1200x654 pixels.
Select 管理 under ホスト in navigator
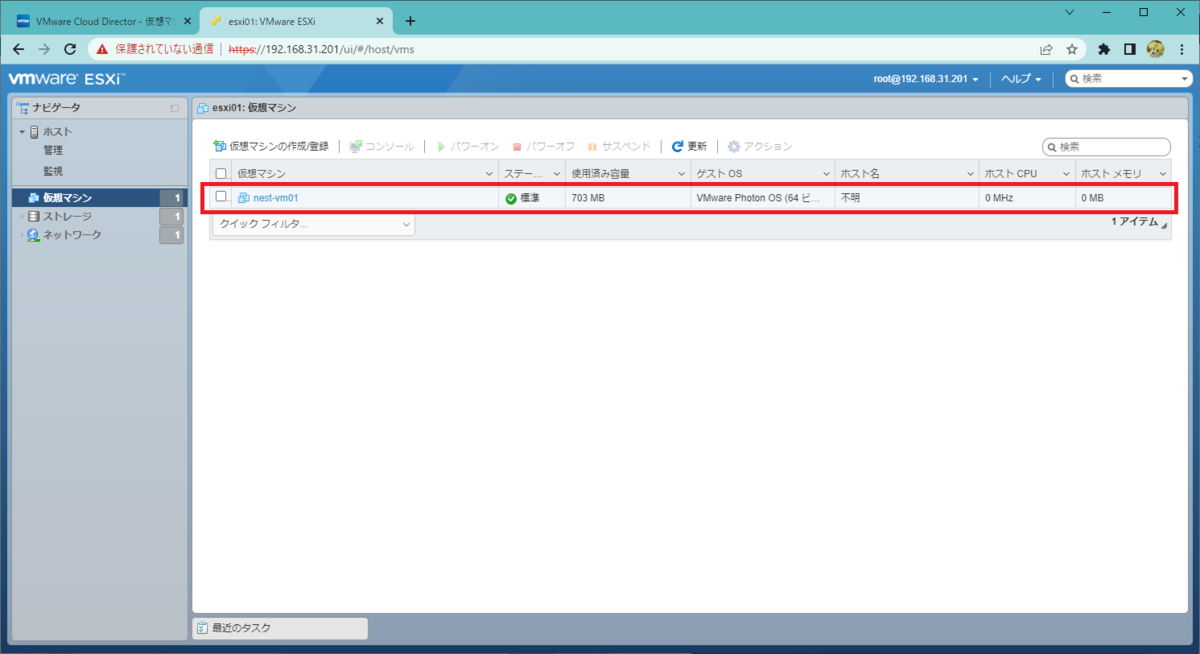tap(53, 151)
